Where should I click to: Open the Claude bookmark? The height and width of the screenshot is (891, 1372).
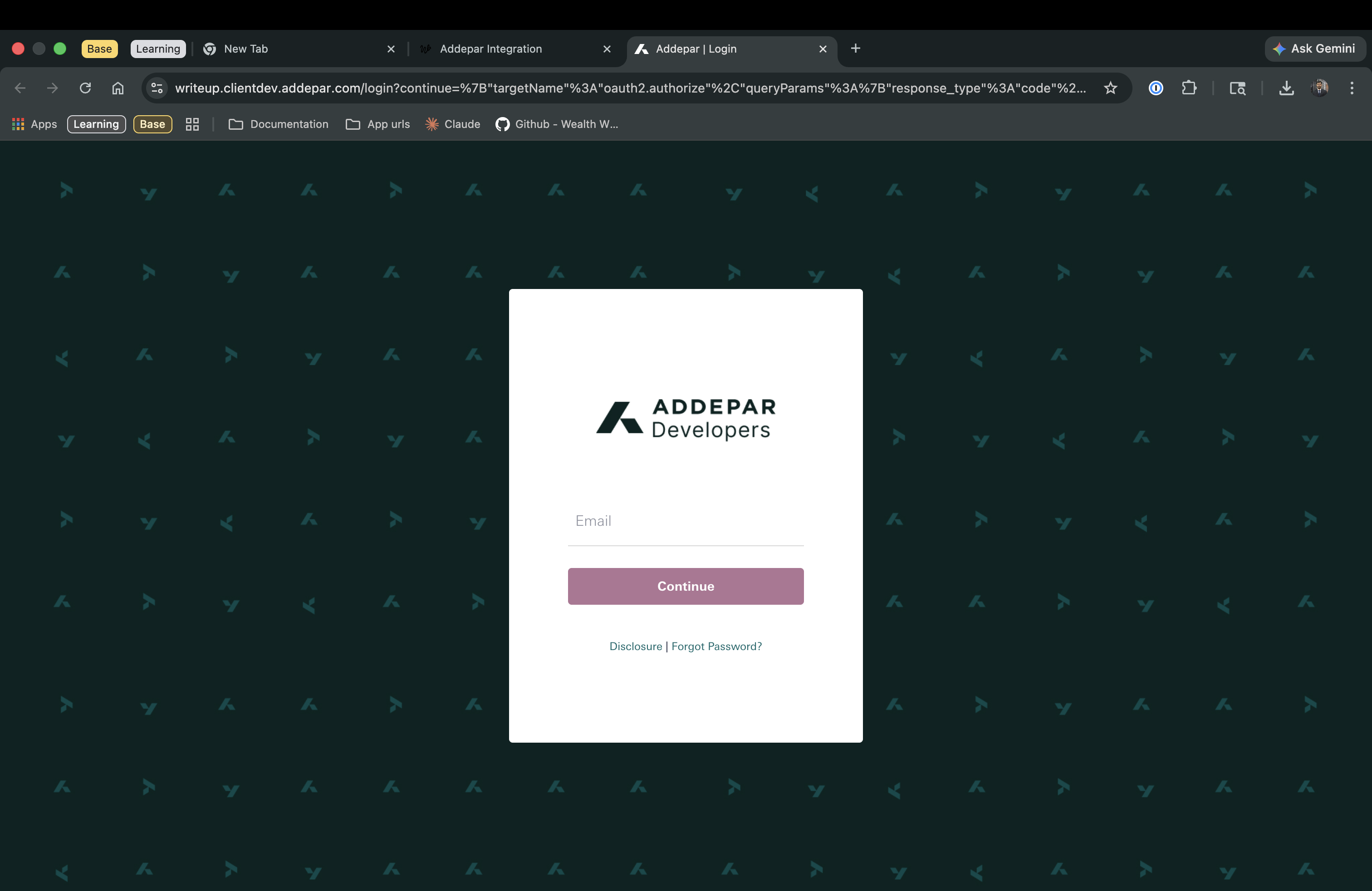[x=452, y=124]
